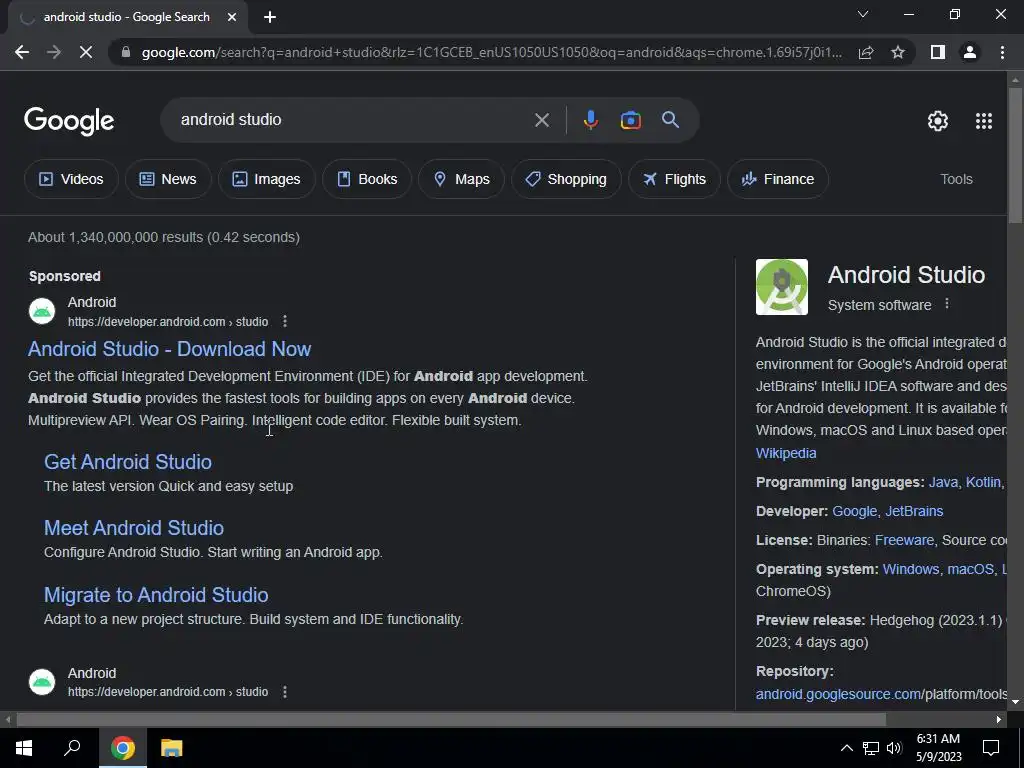Open the network tray icon
This screenshot has height=768, width=1024.
click(871, 748)
